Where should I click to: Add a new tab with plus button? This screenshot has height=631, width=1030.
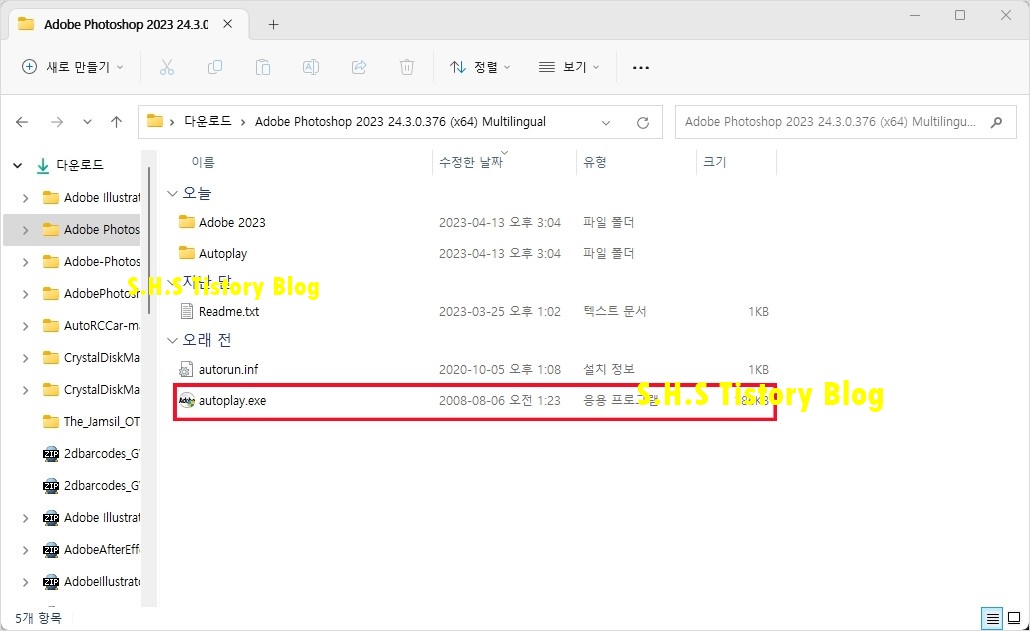273,24
